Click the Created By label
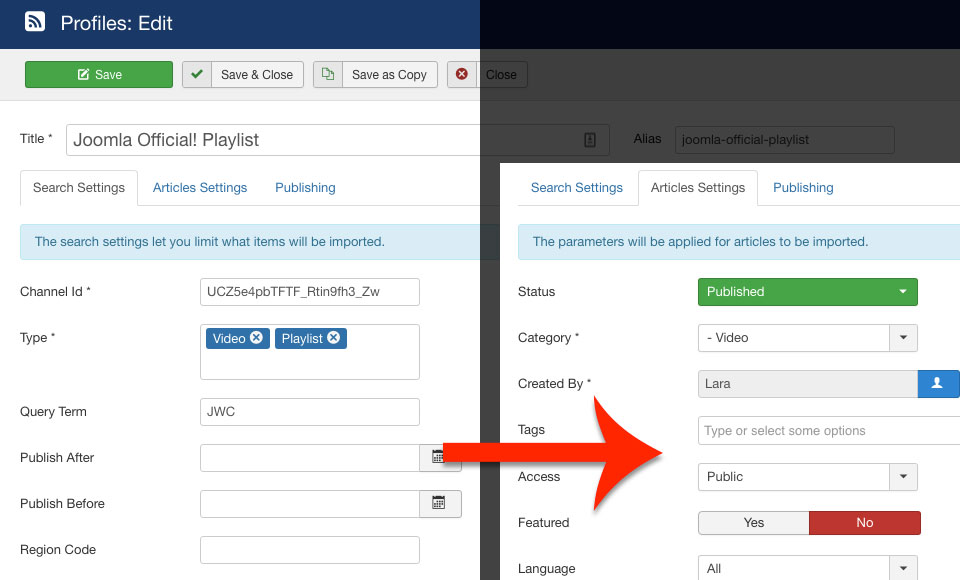960x580 pixels. point(555,384)
